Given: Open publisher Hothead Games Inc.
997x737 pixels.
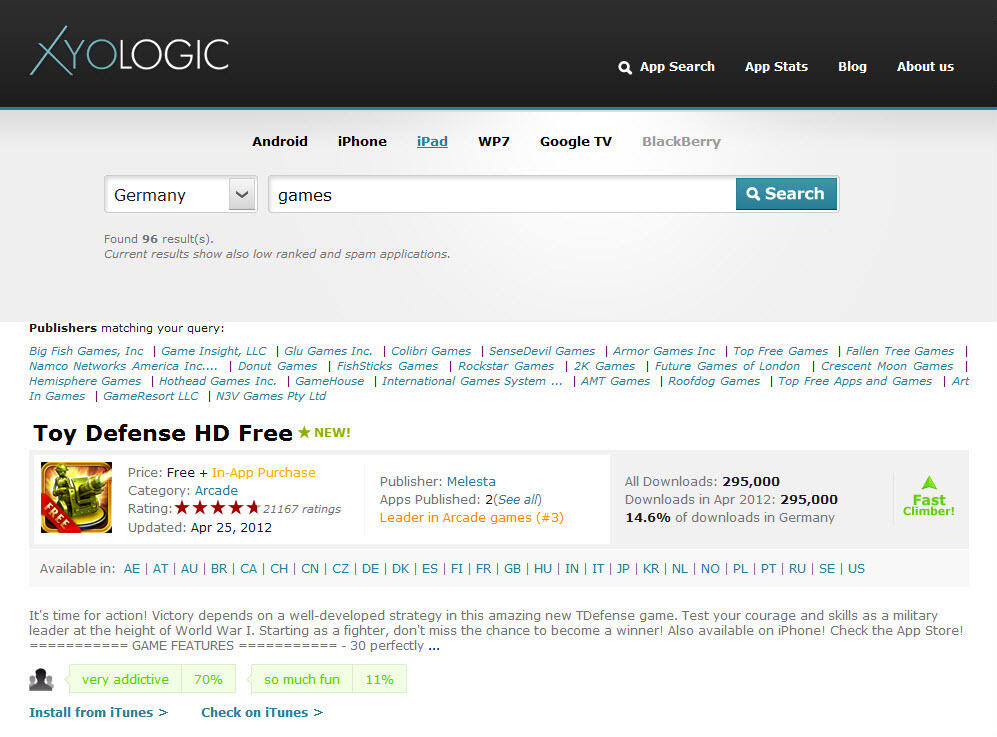Looking at the screenshot, I should coord(218,382).
